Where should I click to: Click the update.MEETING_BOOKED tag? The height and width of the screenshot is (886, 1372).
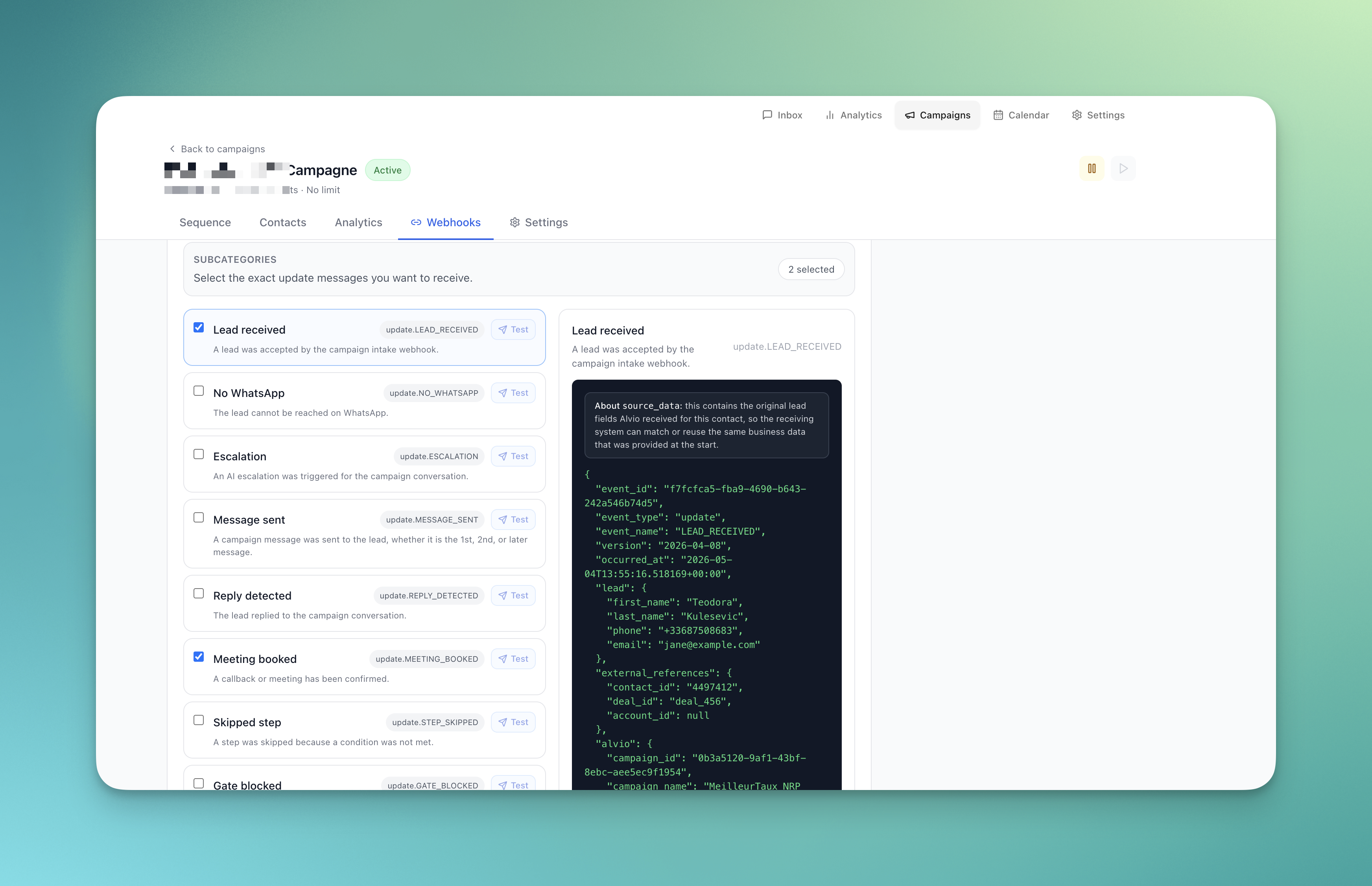[x=427, y=659]
